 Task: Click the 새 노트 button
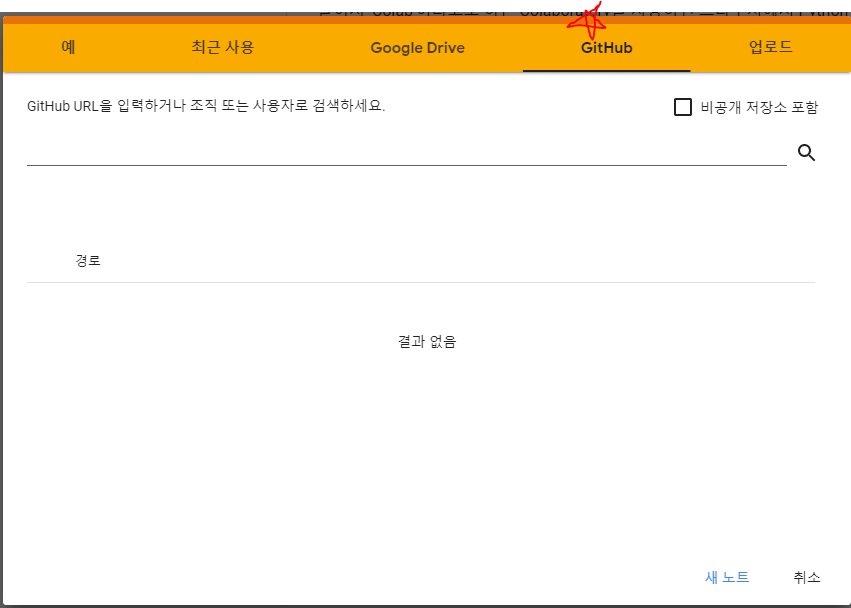pos(727,577)
